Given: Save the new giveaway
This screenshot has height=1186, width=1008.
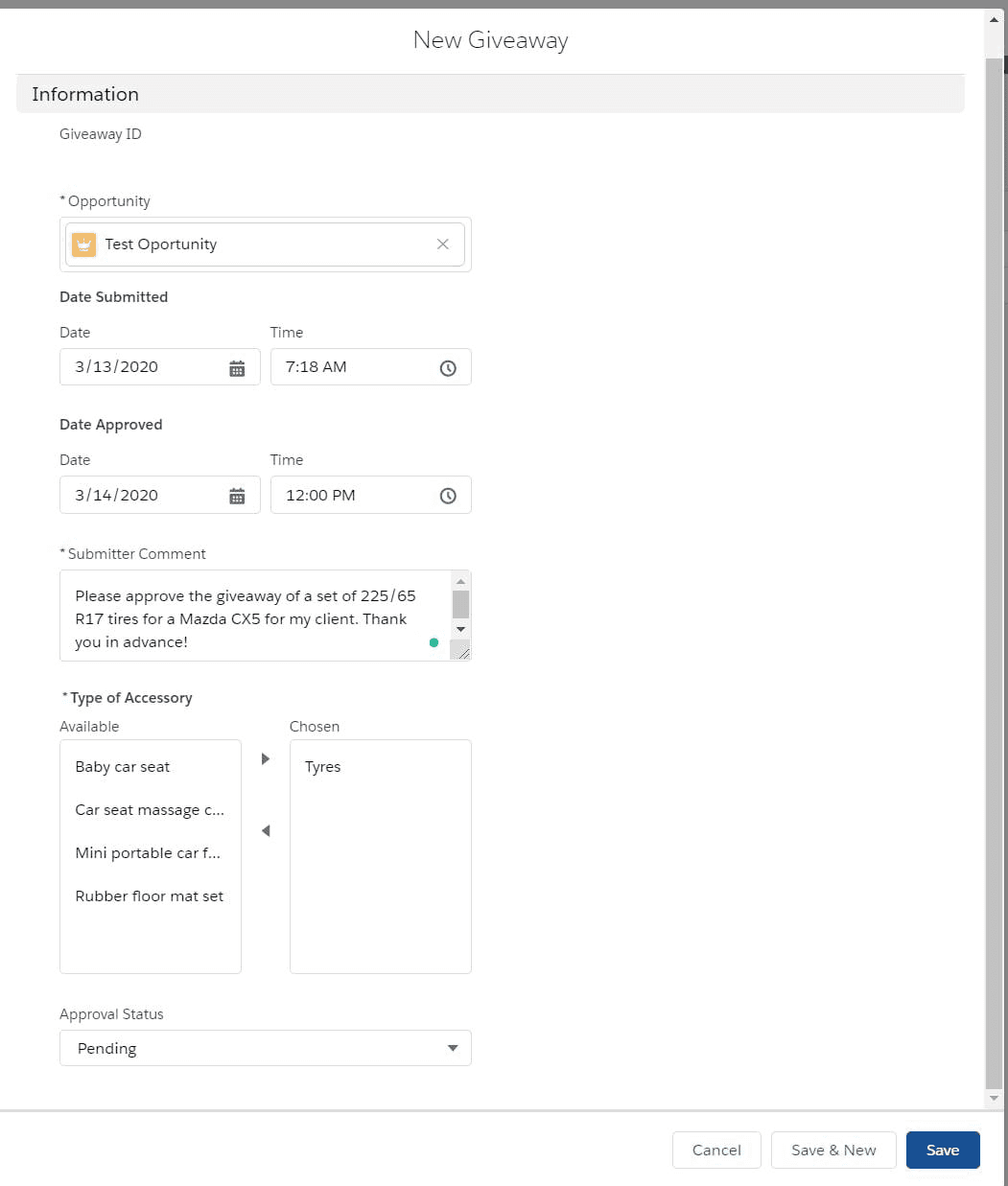Looking at the screenshot, I should tap(943, 1151).
